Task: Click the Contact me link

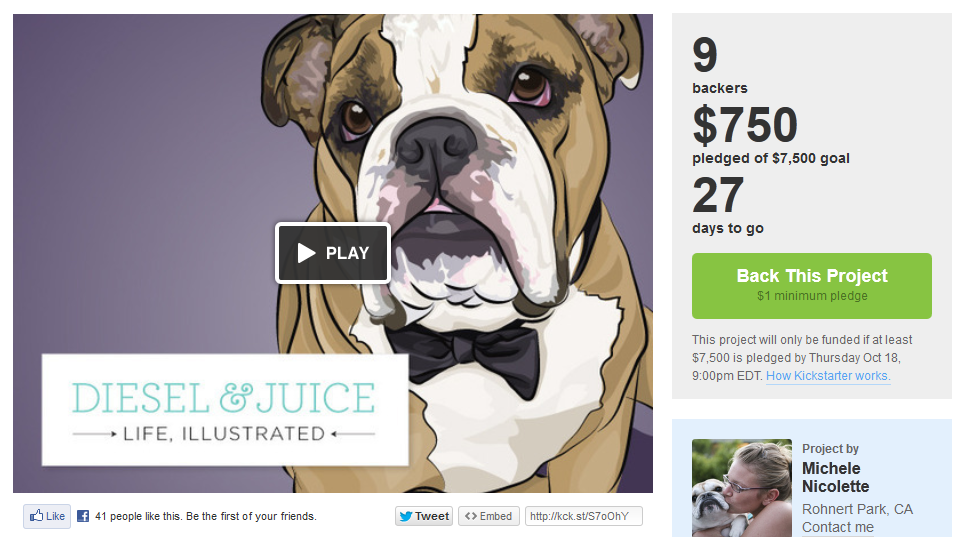Action: pos(838,527)
